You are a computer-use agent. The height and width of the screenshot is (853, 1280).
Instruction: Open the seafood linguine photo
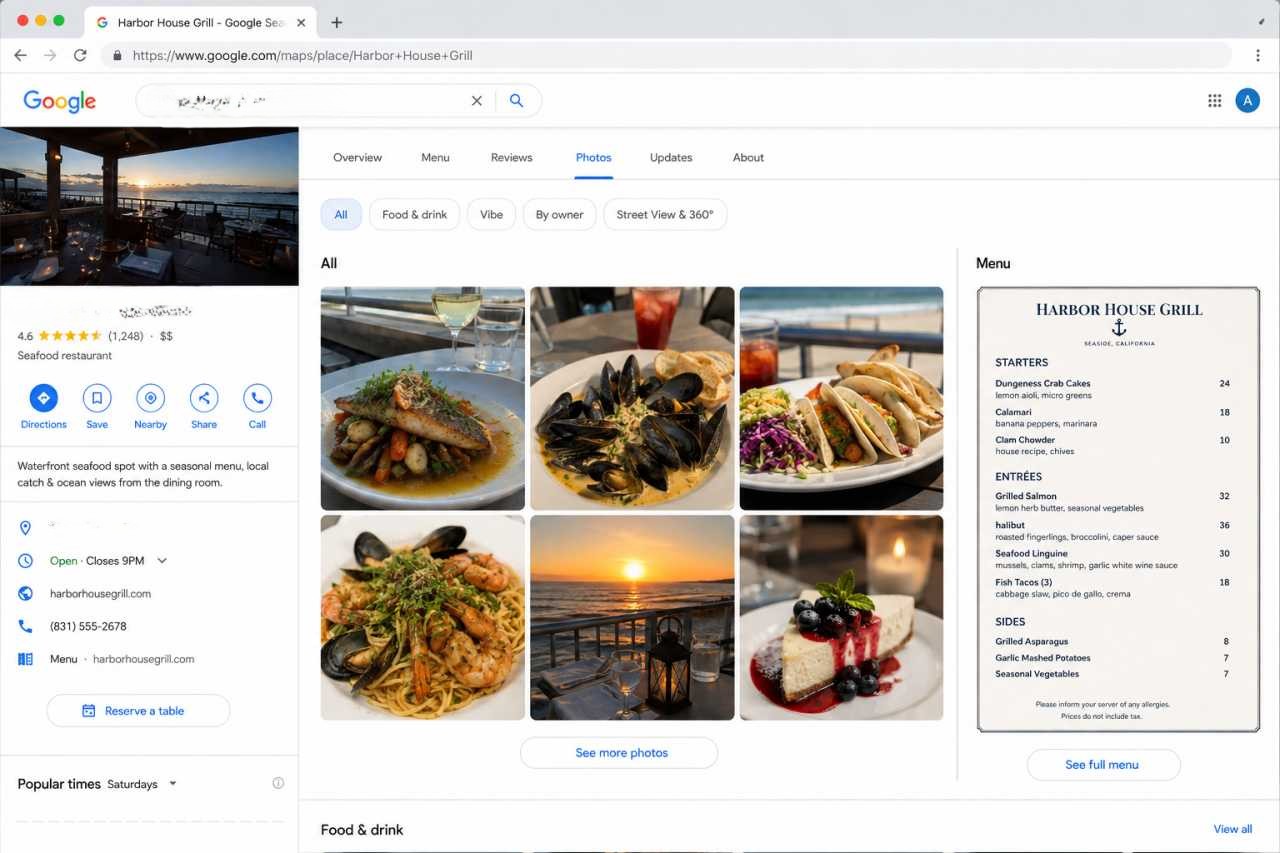pyautogui.click(x=422, y=618)
